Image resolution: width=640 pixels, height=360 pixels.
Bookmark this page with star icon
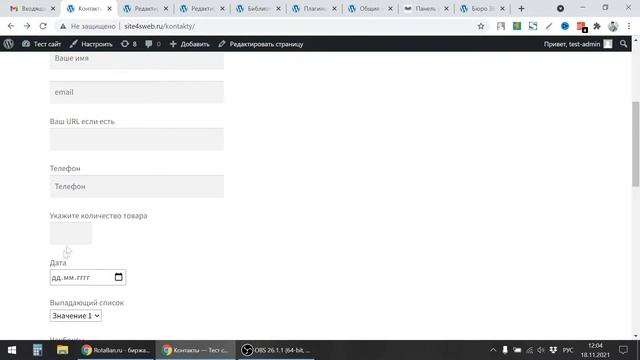coord(481,26)
